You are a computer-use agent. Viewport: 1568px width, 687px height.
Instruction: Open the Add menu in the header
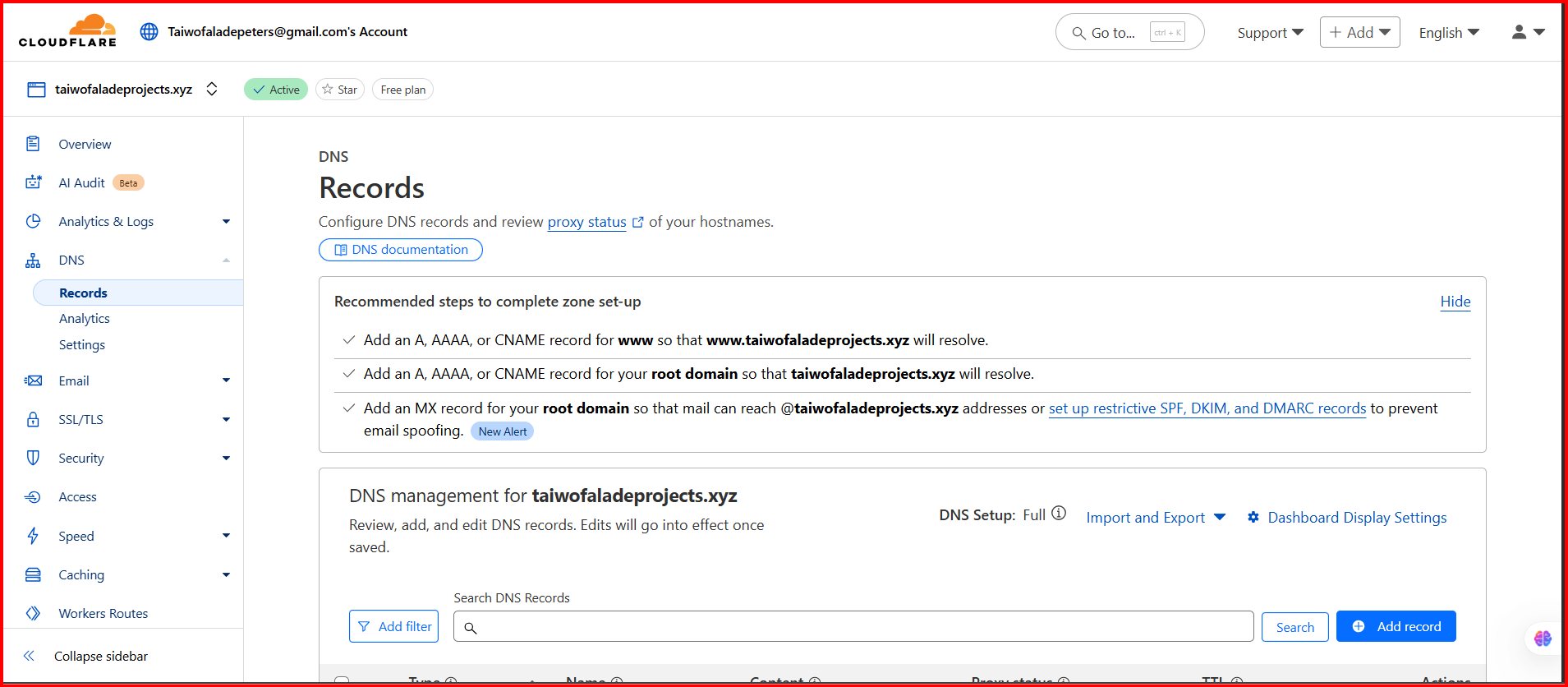[1359, 32]
